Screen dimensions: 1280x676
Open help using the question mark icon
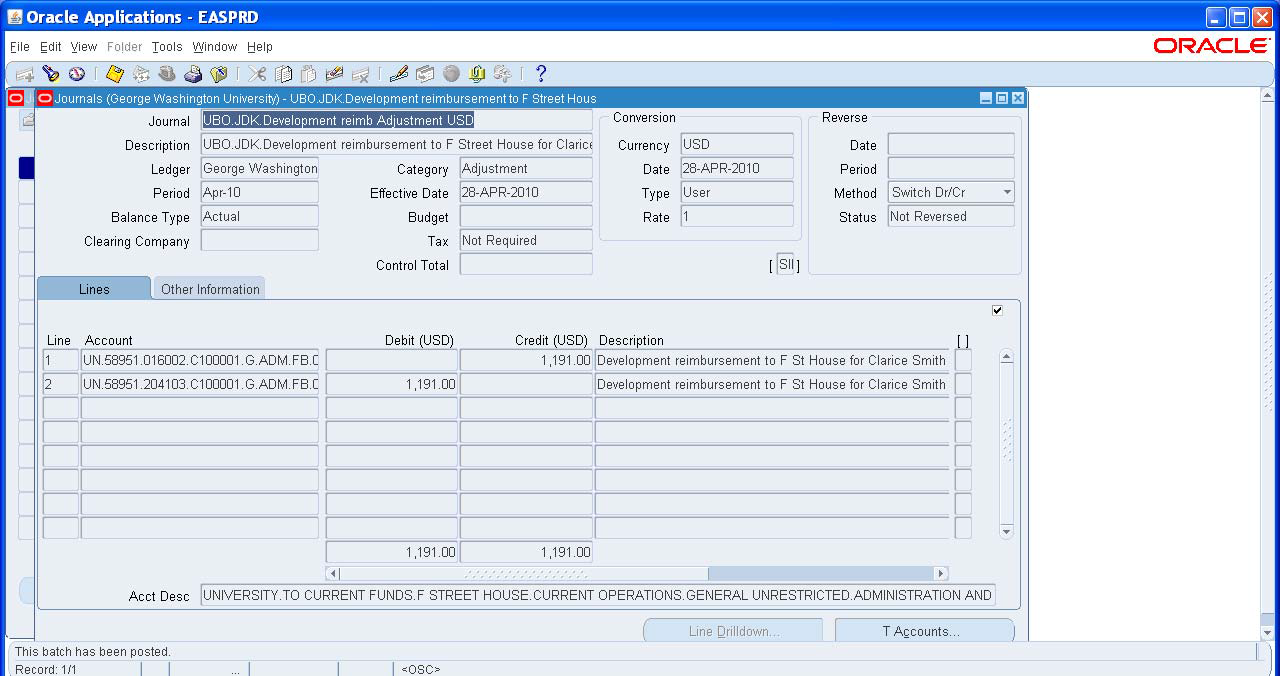point(540,73)
